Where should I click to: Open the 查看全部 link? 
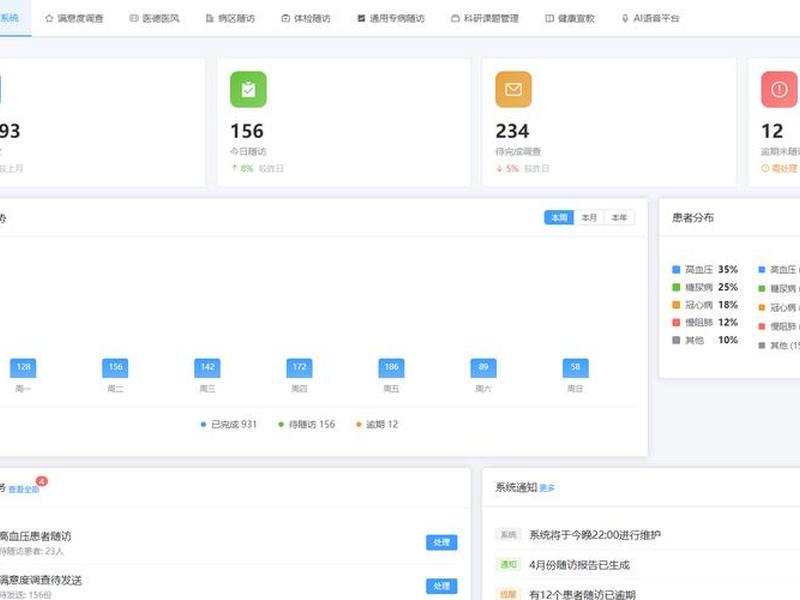pyautogui.click(x=23, y=489)
